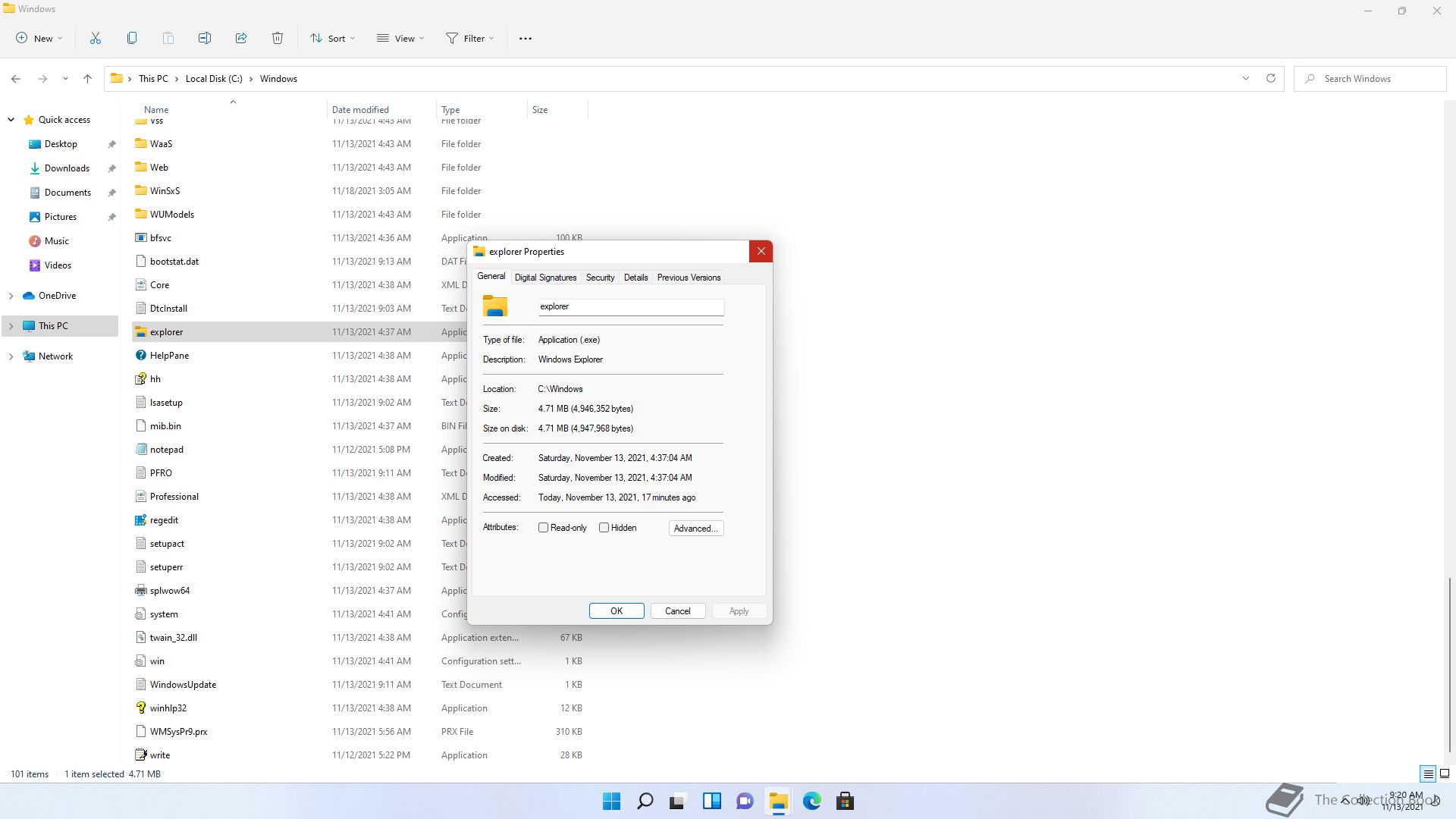Switch to the Security tab
Screen dimensions: 1456x819
600,278
